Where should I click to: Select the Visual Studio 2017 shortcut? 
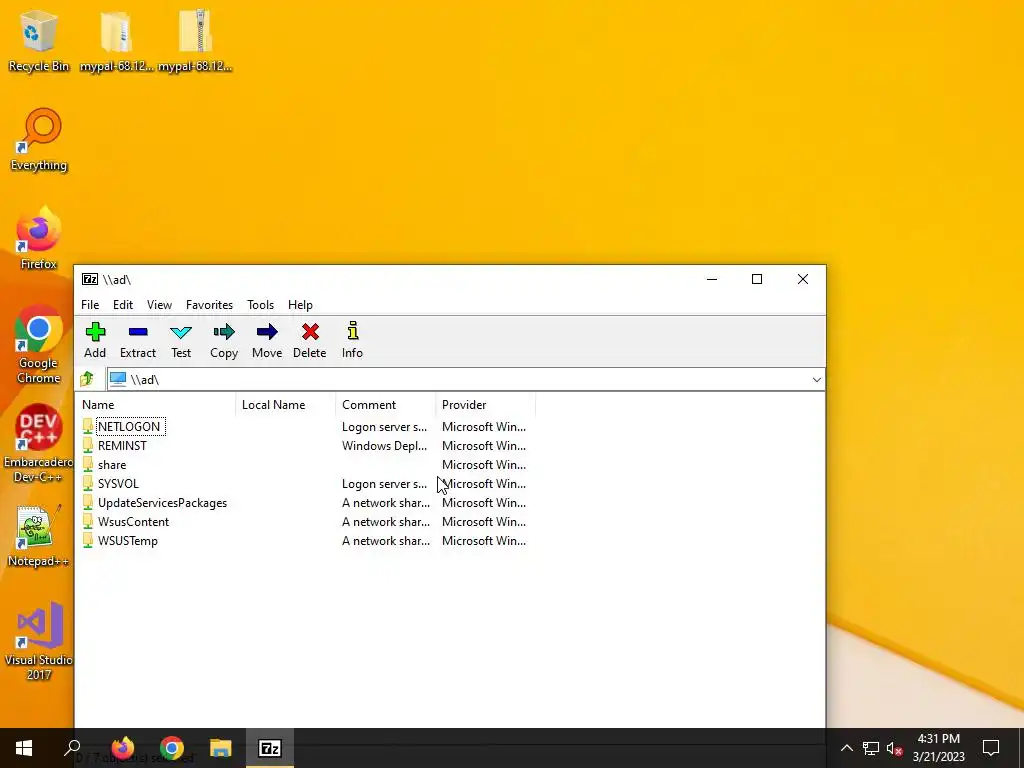(39, 641)
